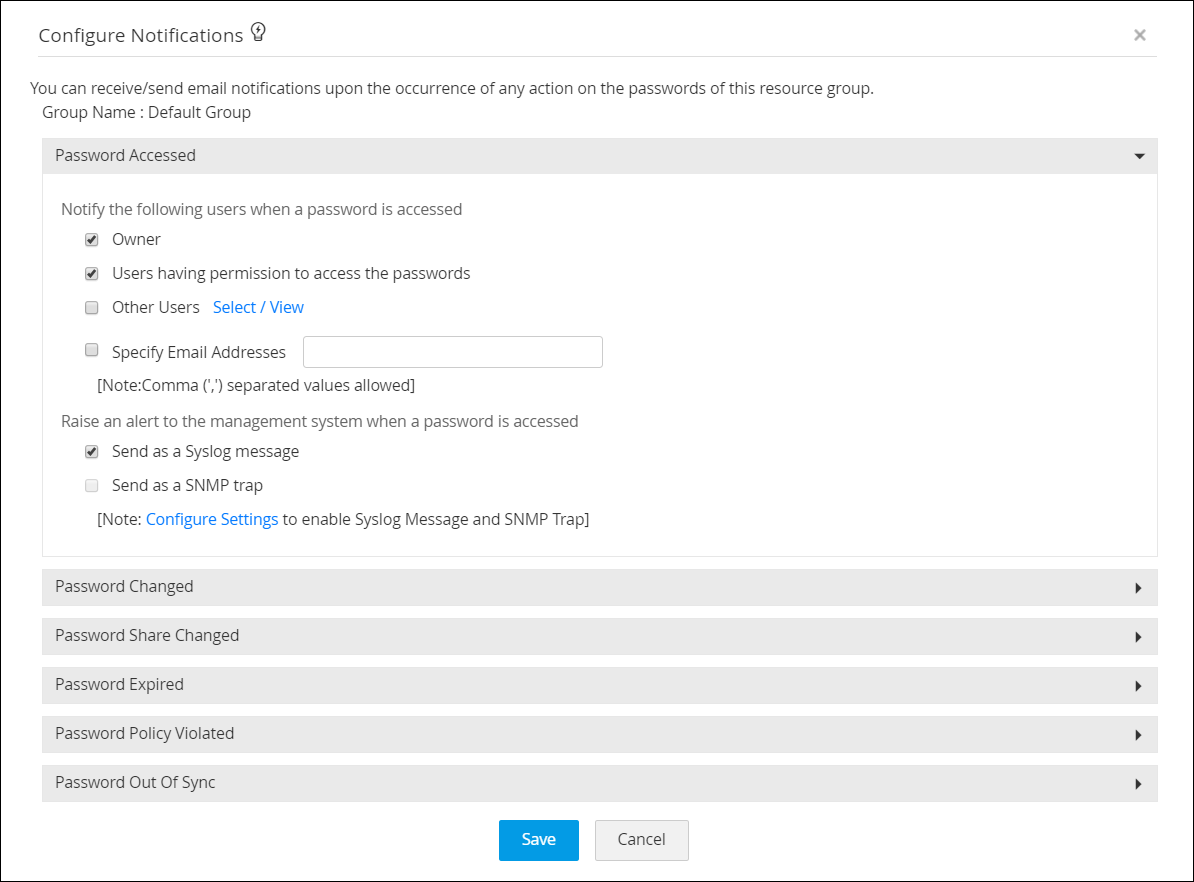The width and height of the screenshot is (1194, 882).
Task: Cancel the notification changes
Action: pos(641,840)
